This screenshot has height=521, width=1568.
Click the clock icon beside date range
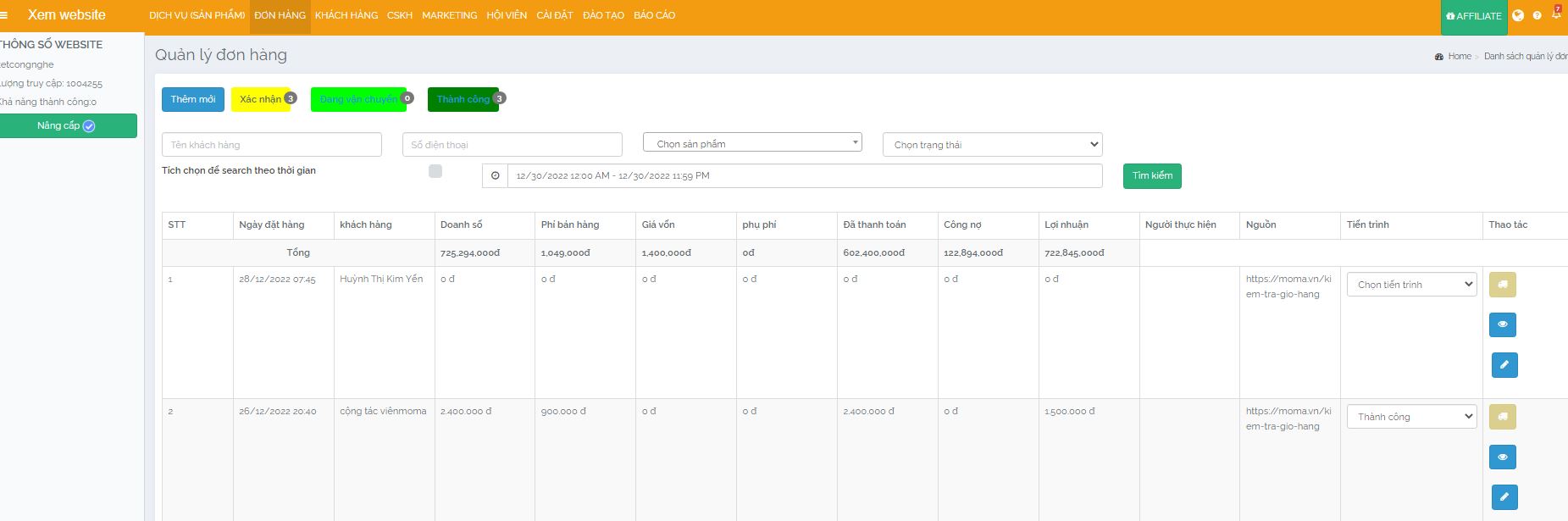click(495, 176)
